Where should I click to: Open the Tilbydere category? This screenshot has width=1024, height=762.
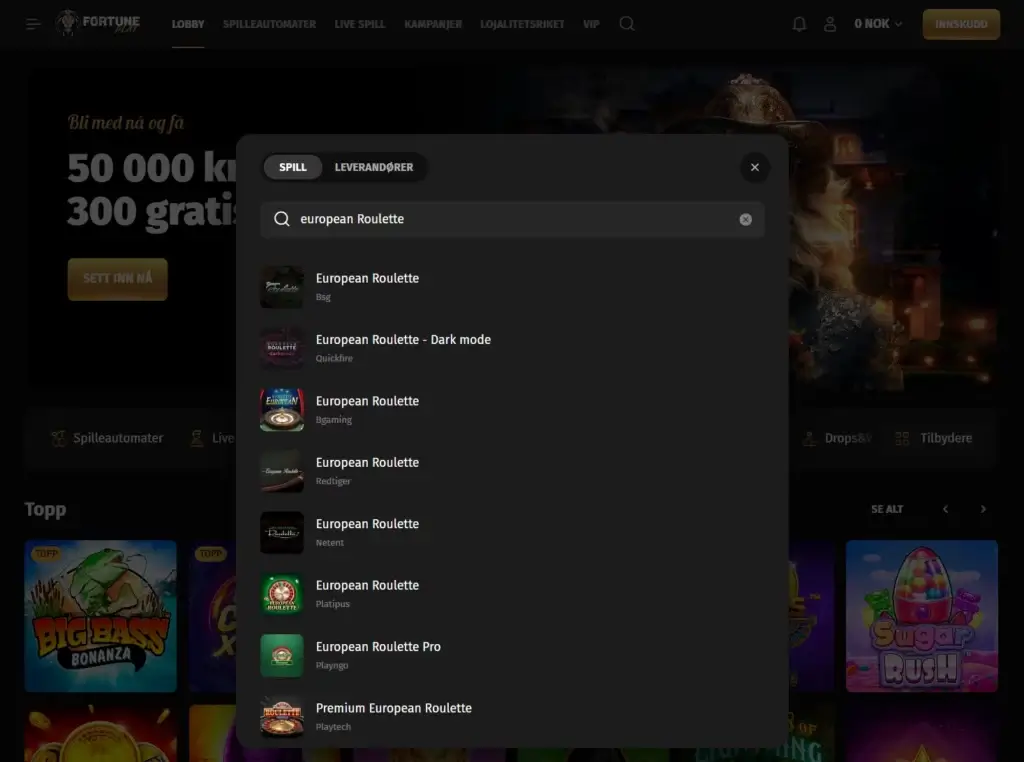934,438
